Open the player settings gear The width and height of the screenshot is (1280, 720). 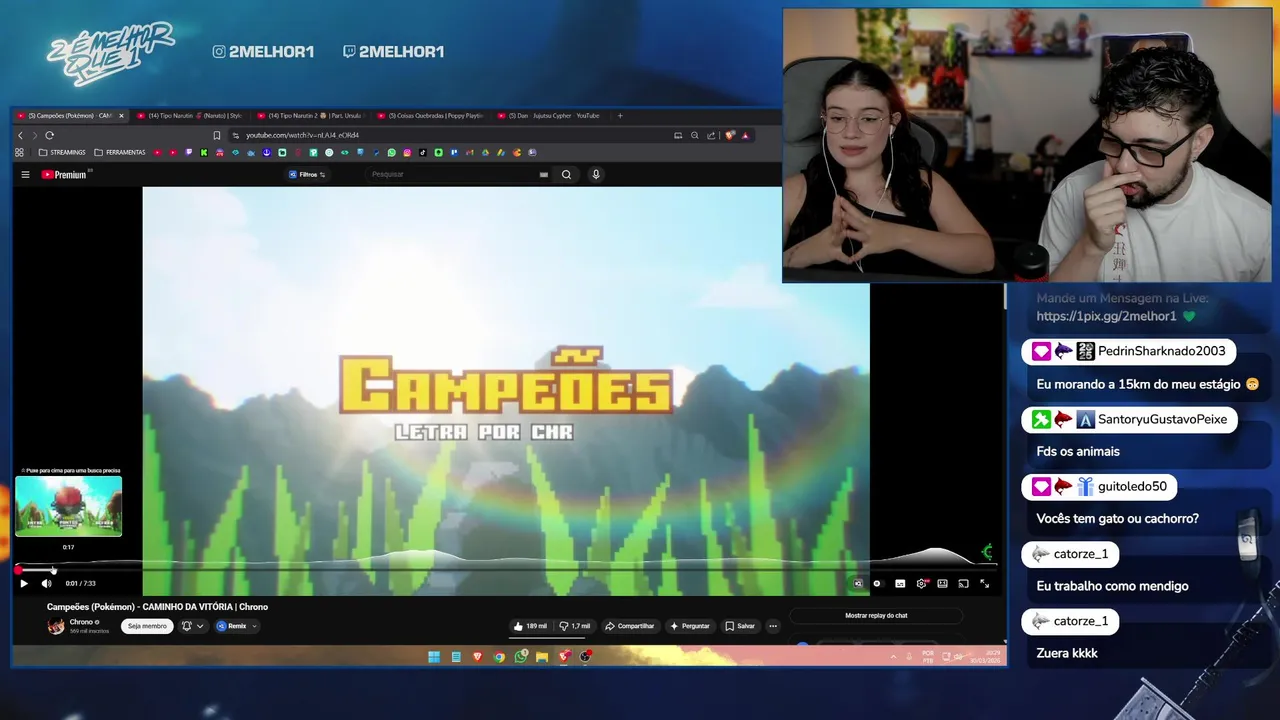coord(922,583)
